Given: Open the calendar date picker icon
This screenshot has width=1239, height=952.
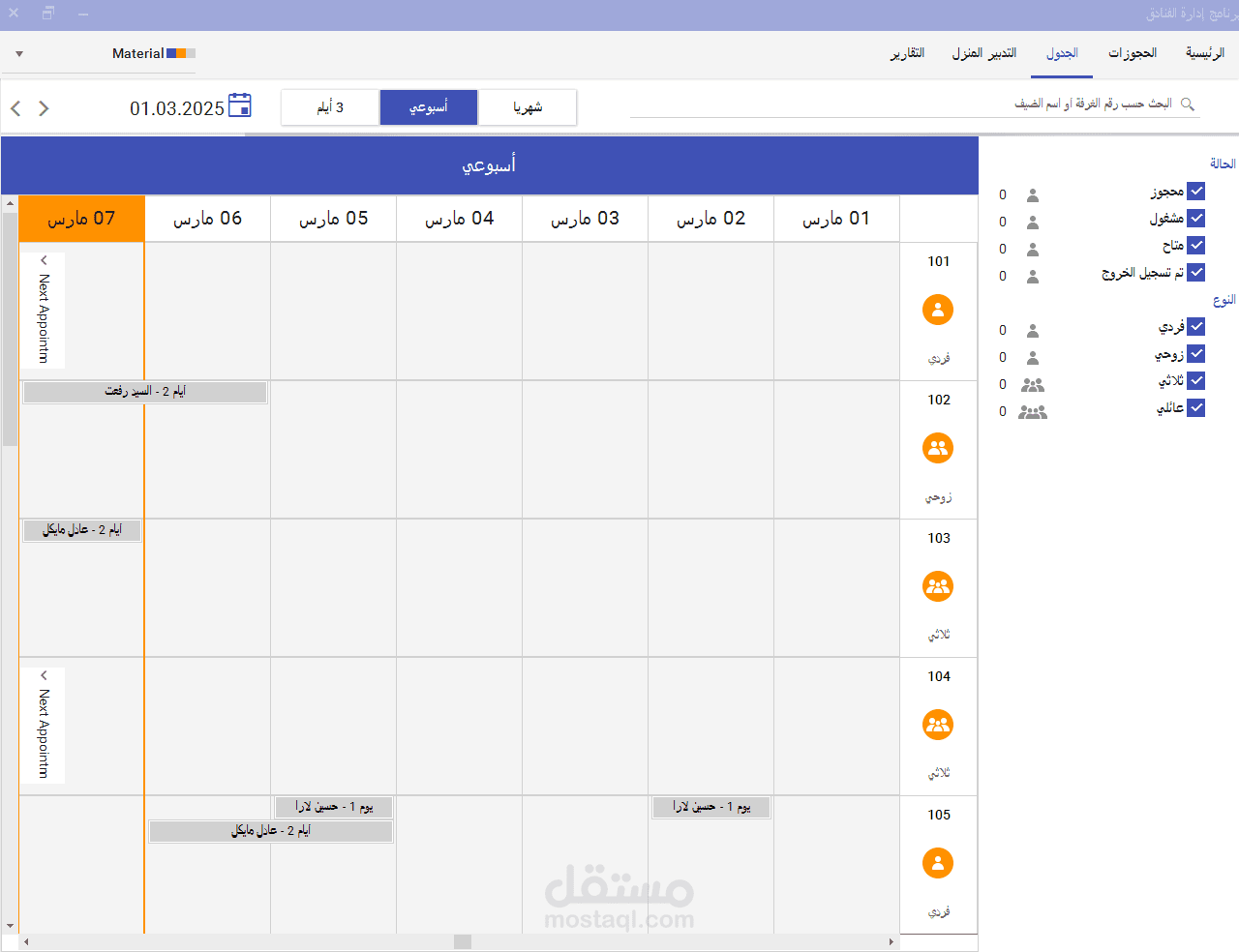Looking at the screenshot, I should tap(240, 105).
